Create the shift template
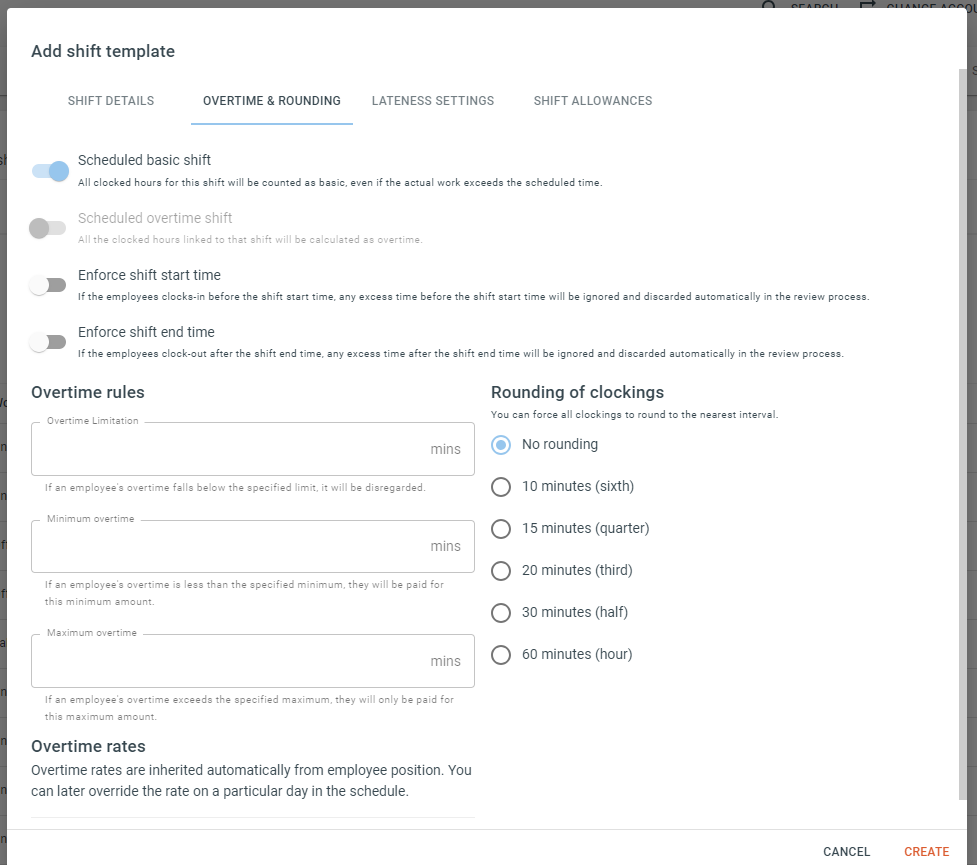This screenshot has height=865, width=977. (x=927, y=851)
